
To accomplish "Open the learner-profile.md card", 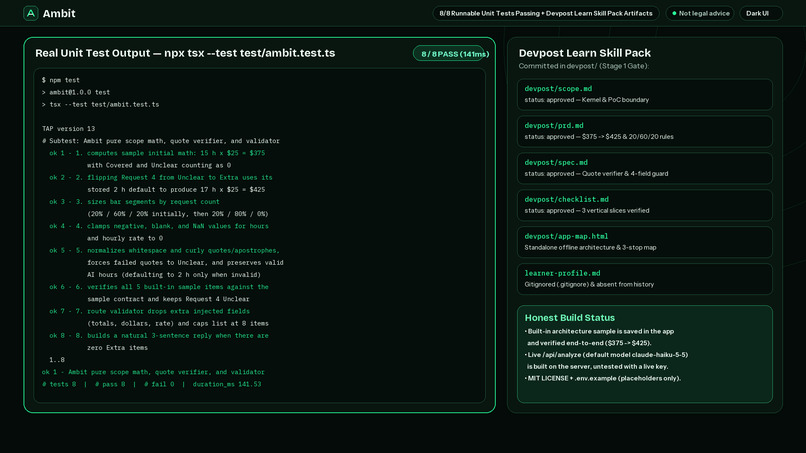I will pos(645,279).
